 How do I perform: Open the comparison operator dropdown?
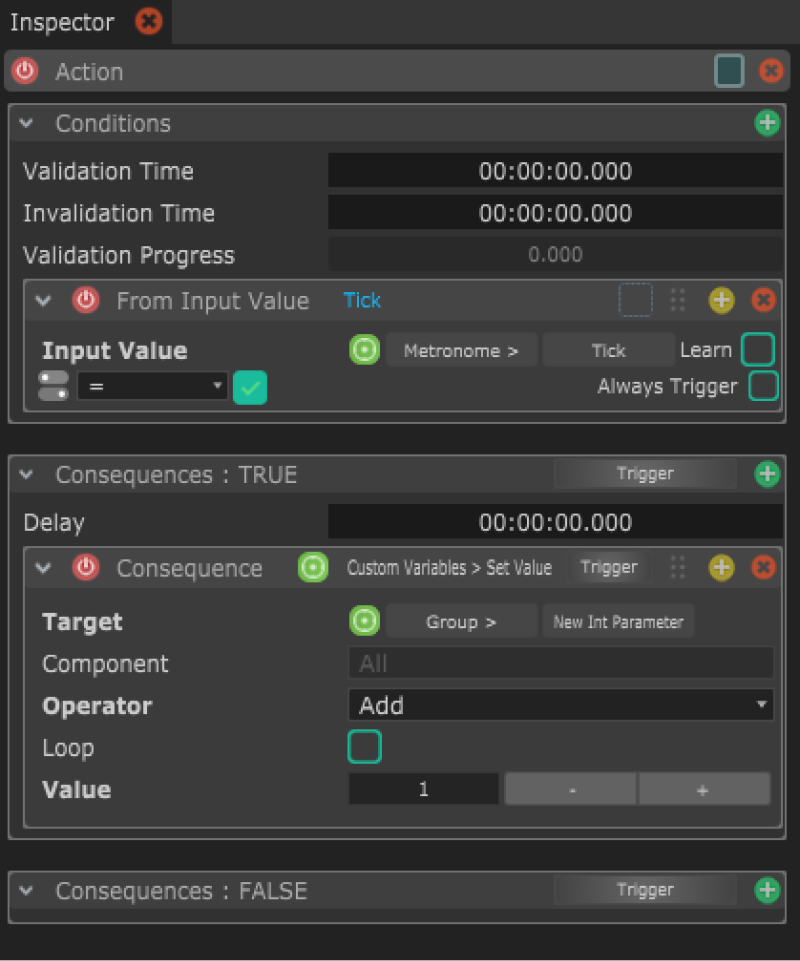point(152,386)
